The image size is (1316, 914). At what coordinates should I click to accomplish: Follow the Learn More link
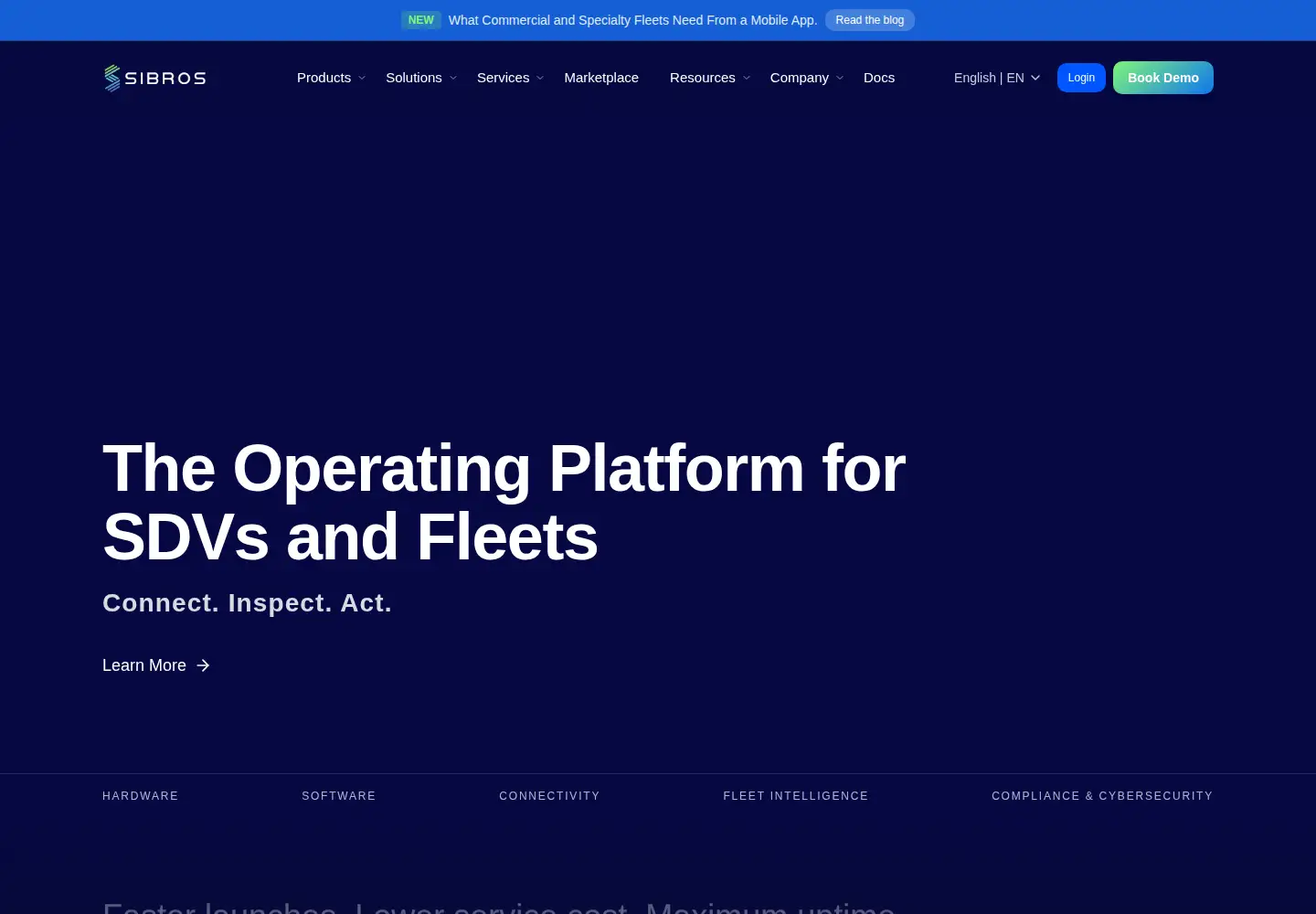tap(156, 665)
